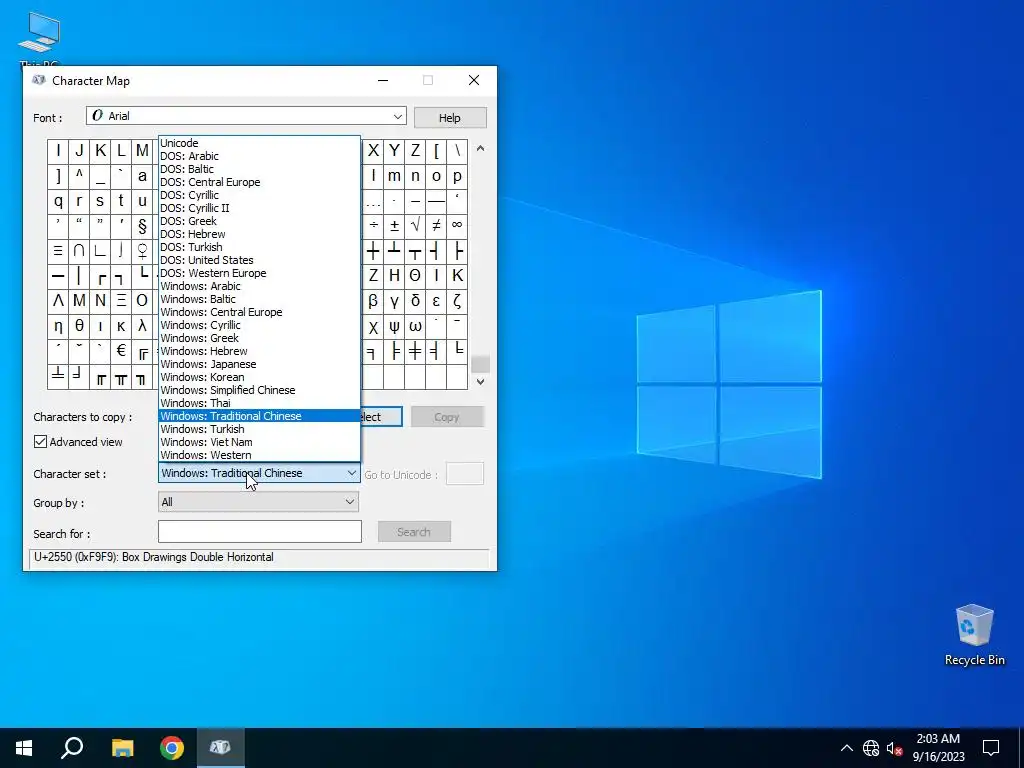The height and width of the screenshot is (768, 1024).
Task: Select DOS: Hebrew list entry
Action: (259, 234)
